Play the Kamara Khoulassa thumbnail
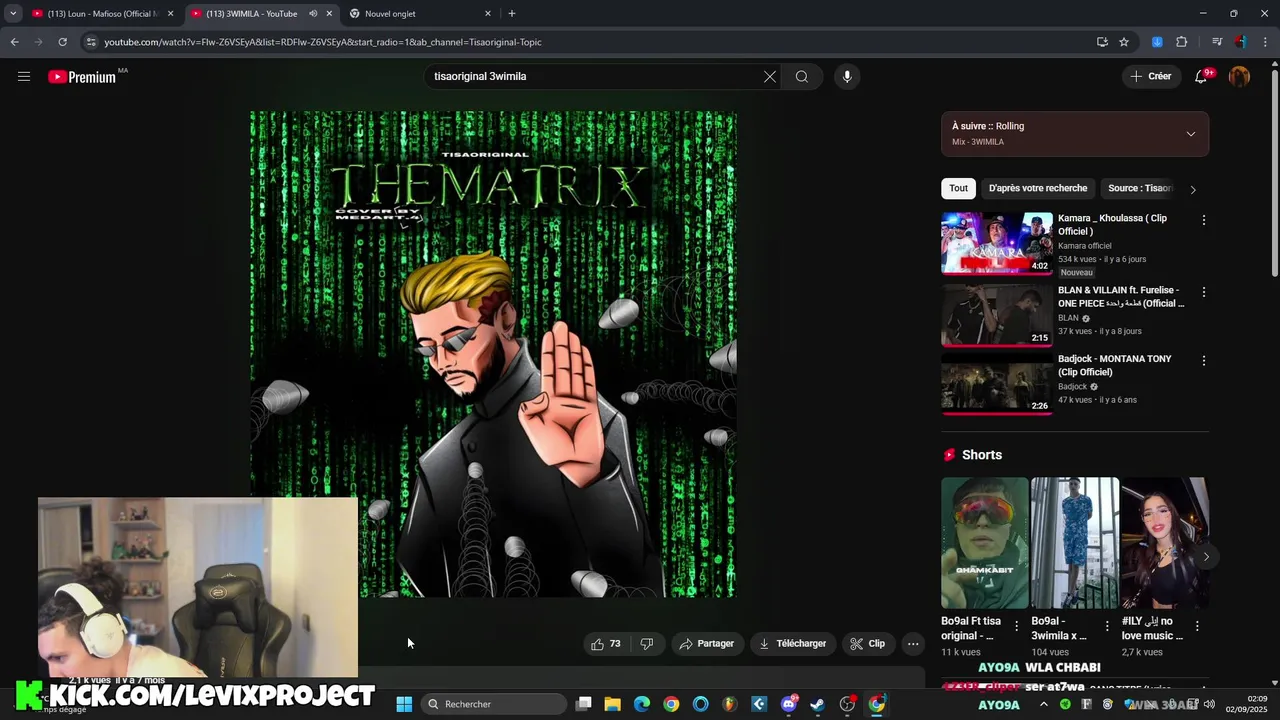This screenshot has width=1280, height=720. coord(997,243)
